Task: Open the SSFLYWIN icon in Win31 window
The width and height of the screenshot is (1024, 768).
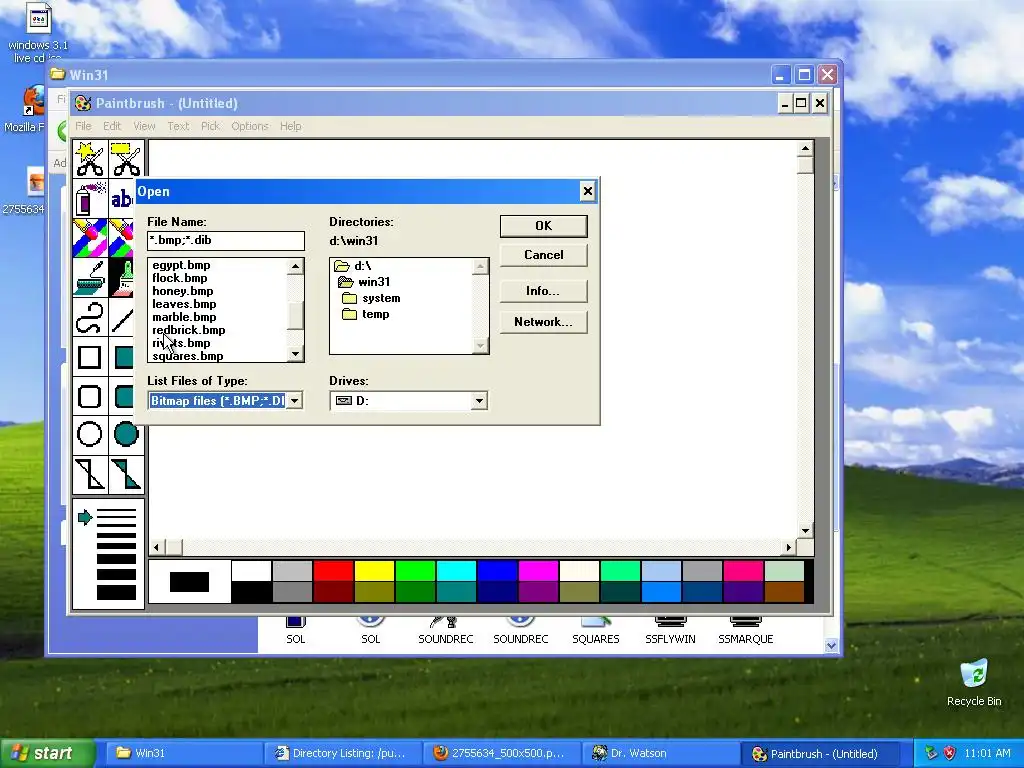Action: pyautogui.click(x=670, y=631)
